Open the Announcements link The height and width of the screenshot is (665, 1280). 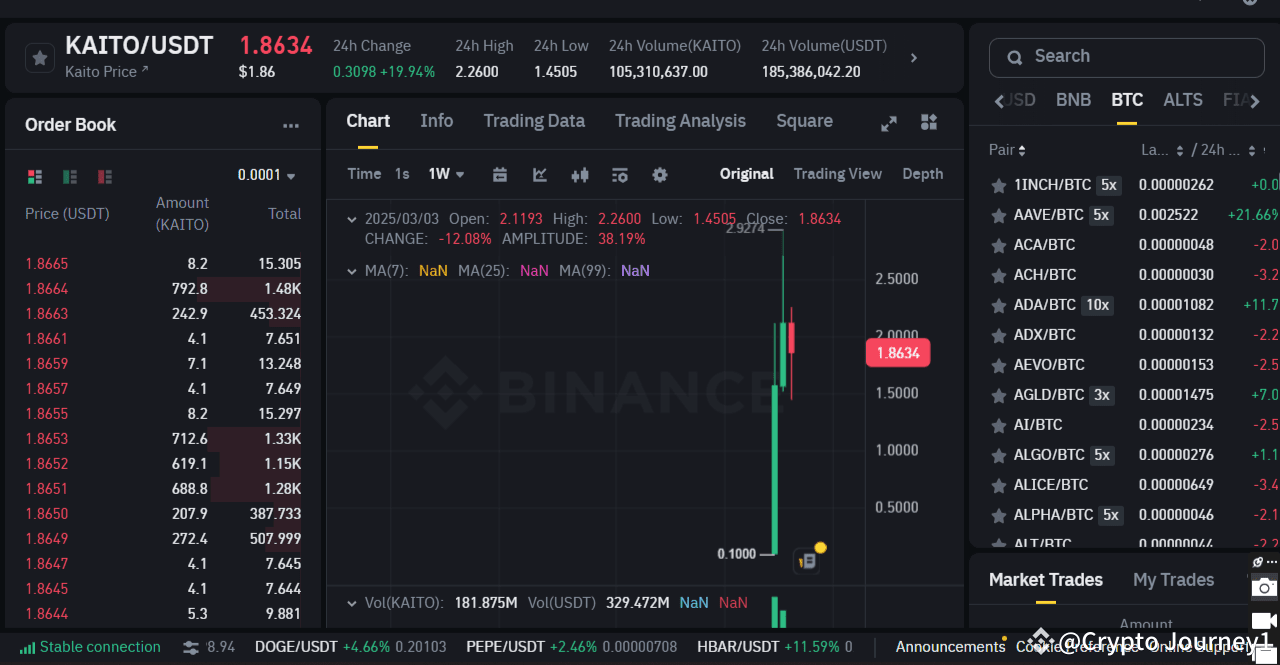click(950, 647)
